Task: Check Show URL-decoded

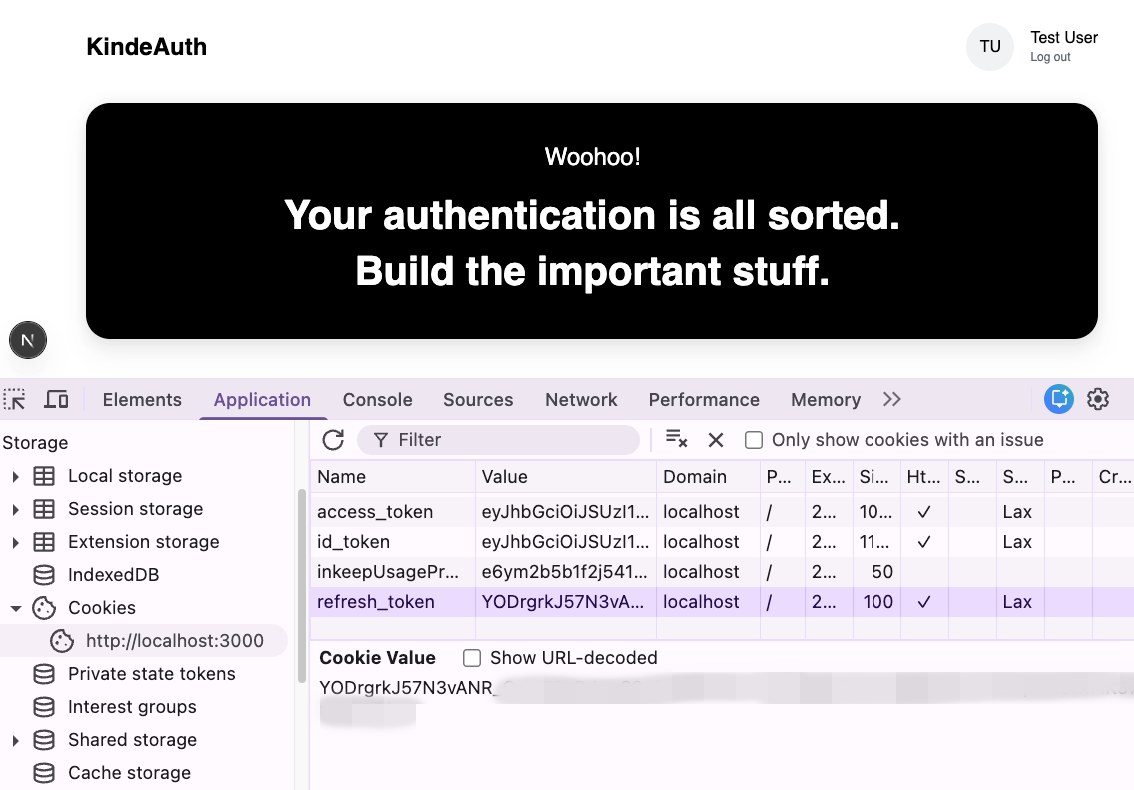Action: 471,658
